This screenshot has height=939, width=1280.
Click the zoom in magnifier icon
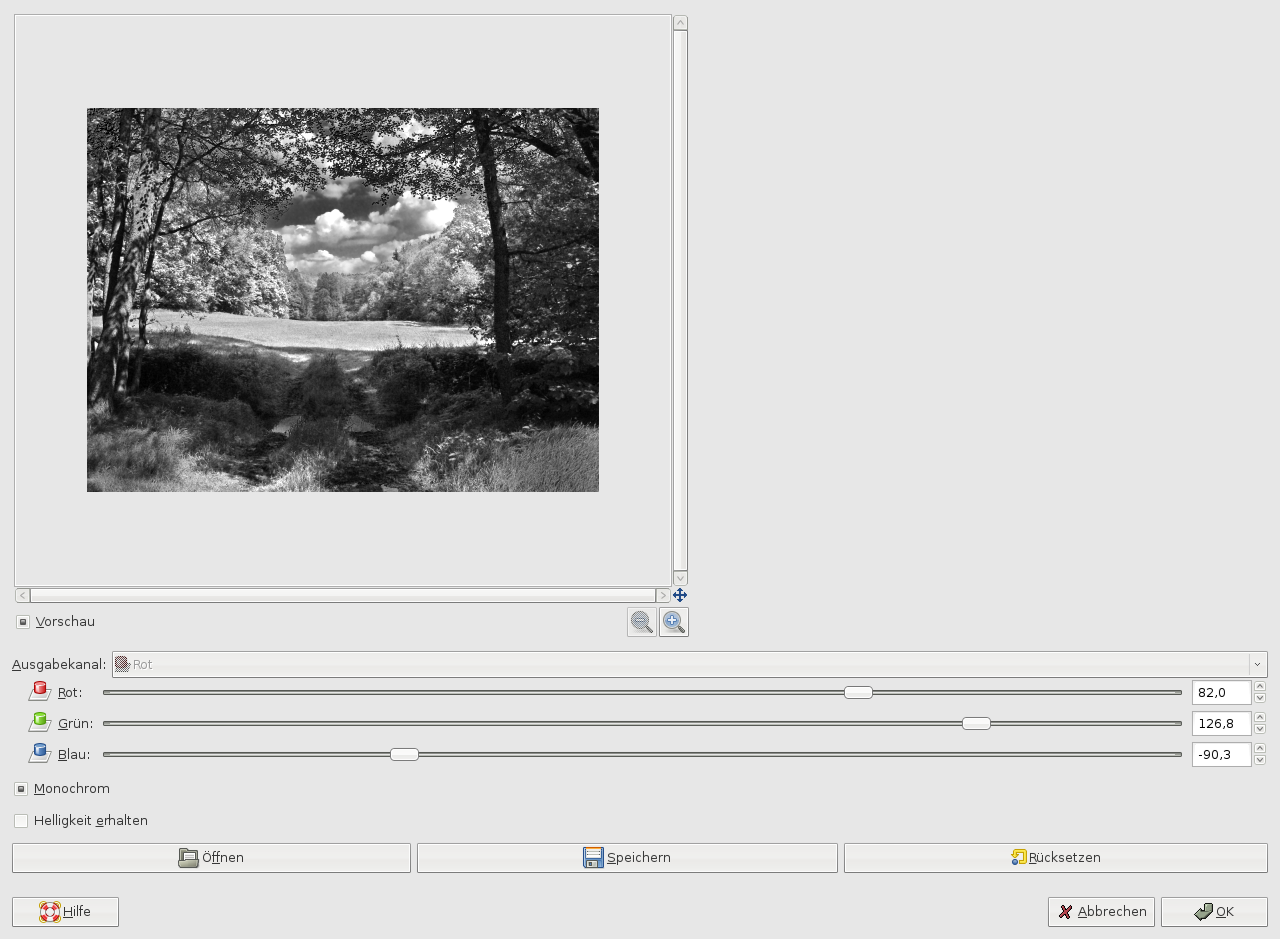674,622
